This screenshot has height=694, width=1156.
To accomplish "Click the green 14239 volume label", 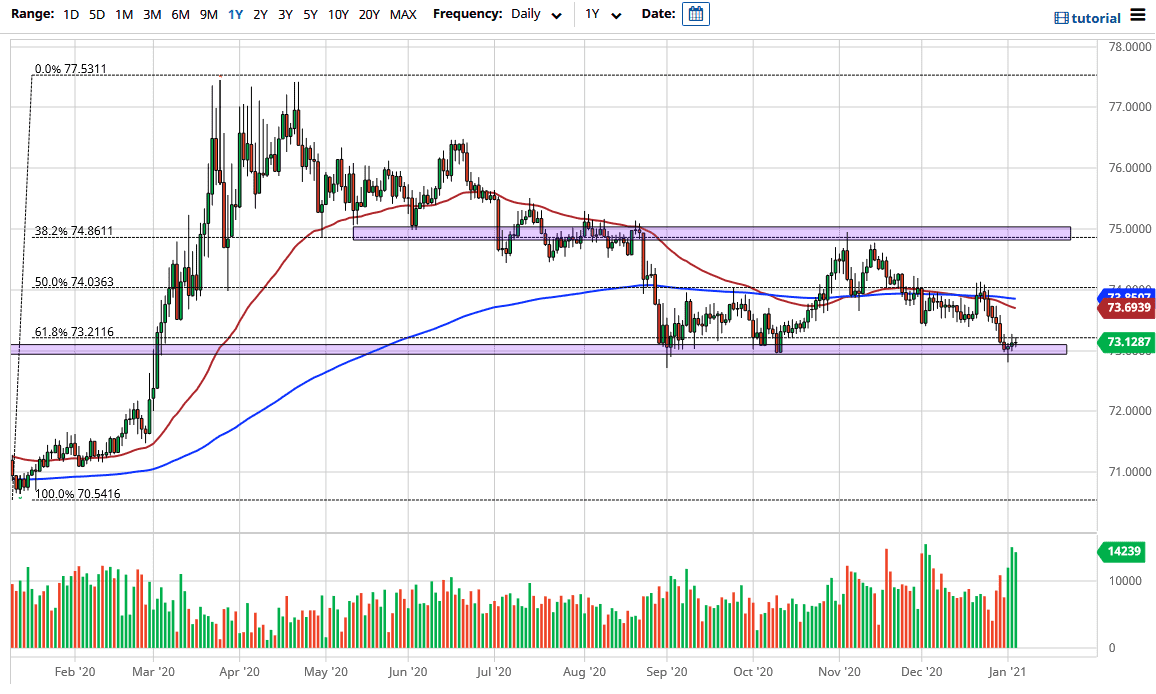I will click(x=1122, y=551).
